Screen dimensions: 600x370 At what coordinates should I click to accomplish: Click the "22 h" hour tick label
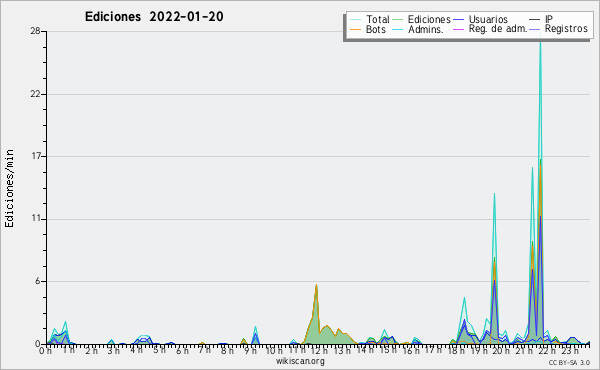pyautogui.click(x=546, y=350)
